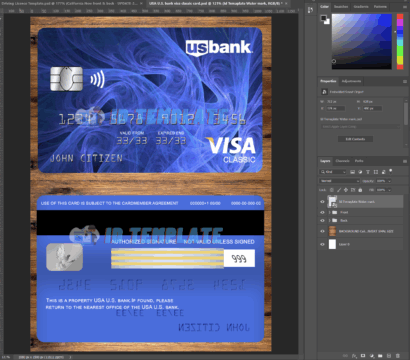Select the Layers panel tab
Viewport: 410px width, 360px height.
tap(325, 161)
